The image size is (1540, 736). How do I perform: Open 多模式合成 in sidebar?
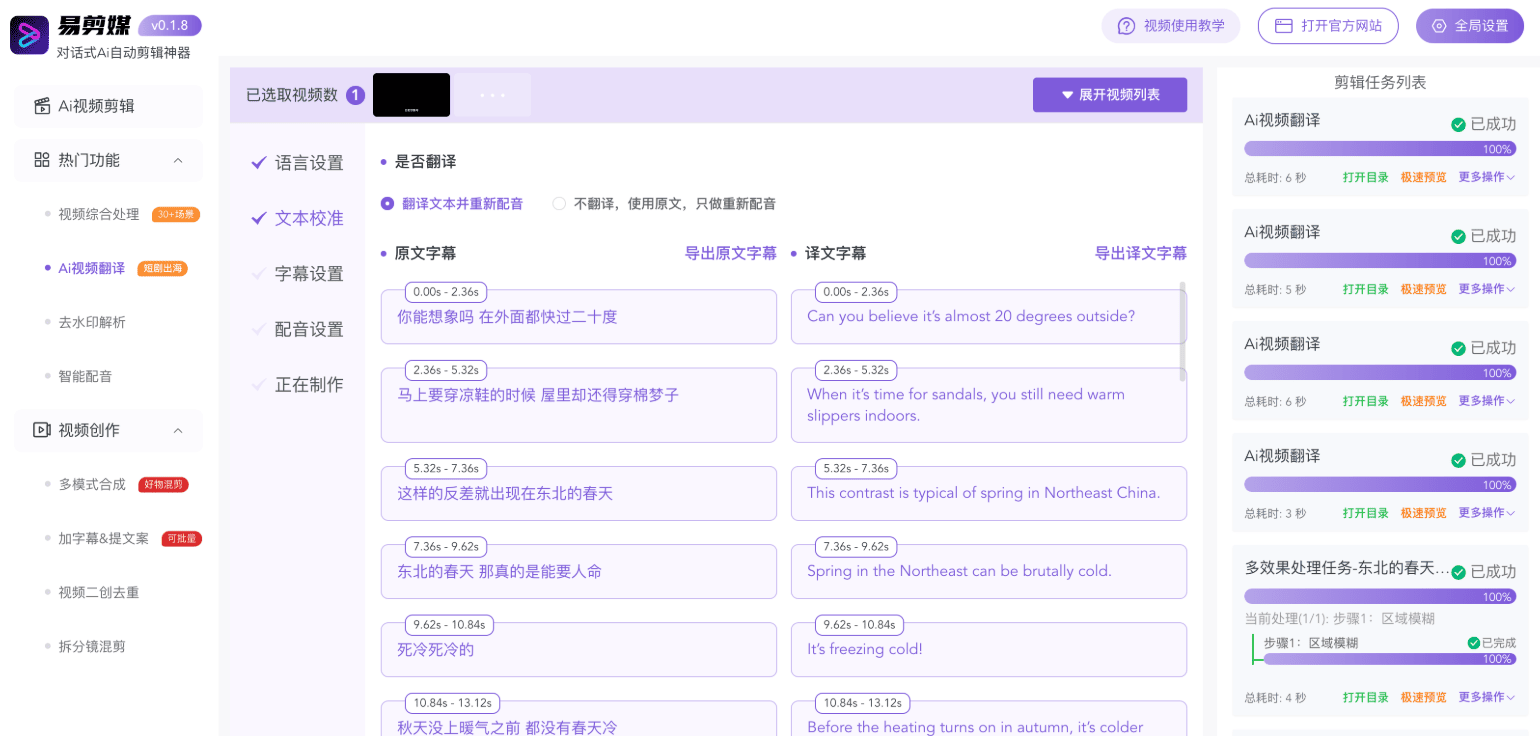(92, 484)
